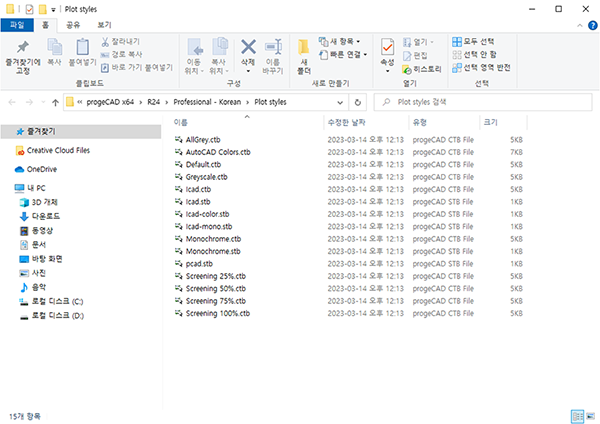Click Open (열기) in ribbon

point(418,42)
